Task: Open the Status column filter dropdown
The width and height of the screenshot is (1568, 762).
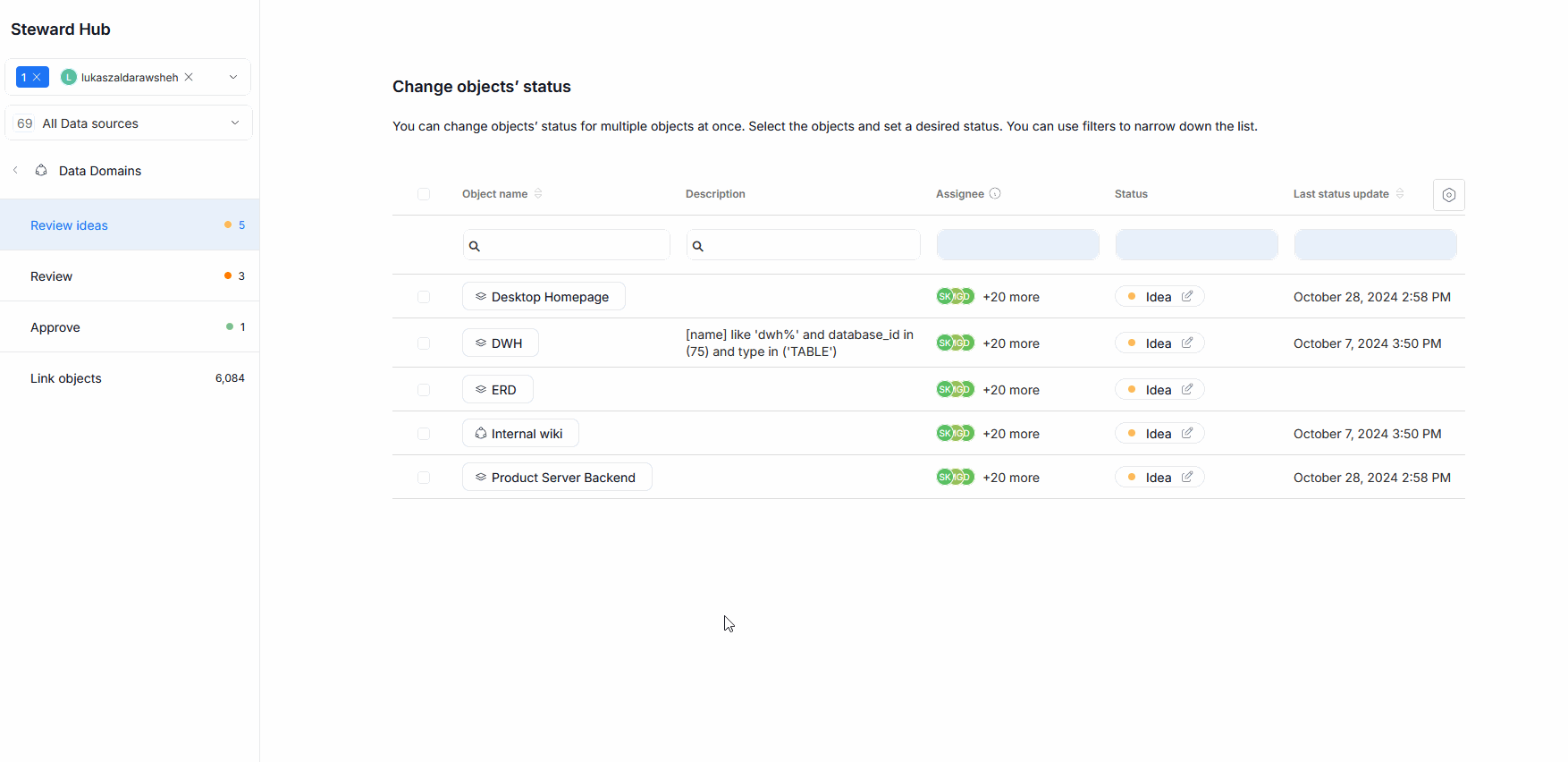Action: click(x=1196, y=244)
